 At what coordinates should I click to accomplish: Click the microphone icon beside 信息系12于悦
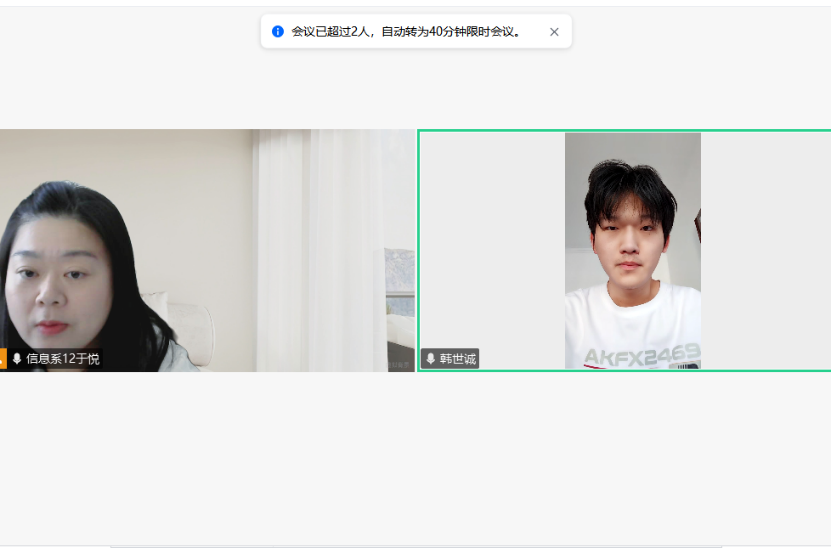[17, 358]
